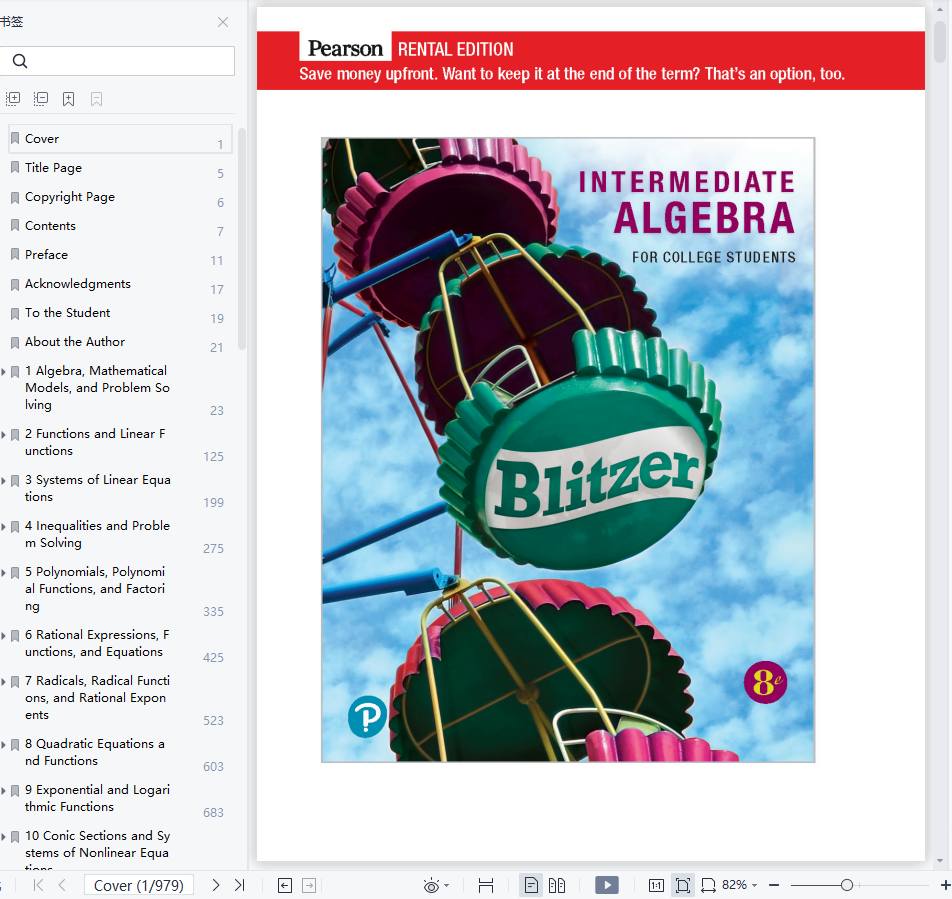
Task: Click the bookmark search field
Action: (117, 61)
